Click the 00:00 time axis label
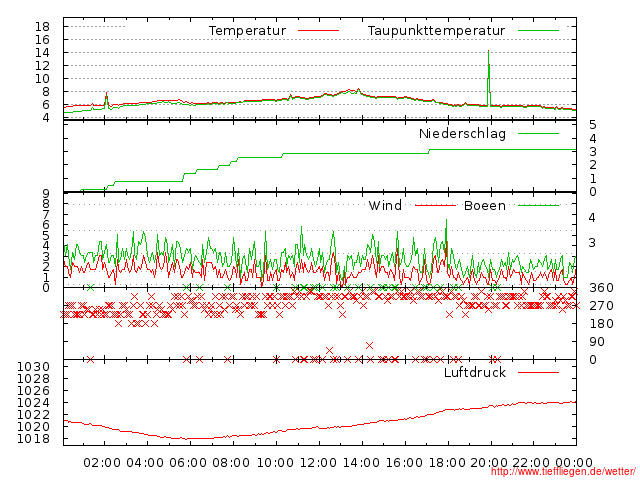The image size is (640, 480). coord(574,463)
